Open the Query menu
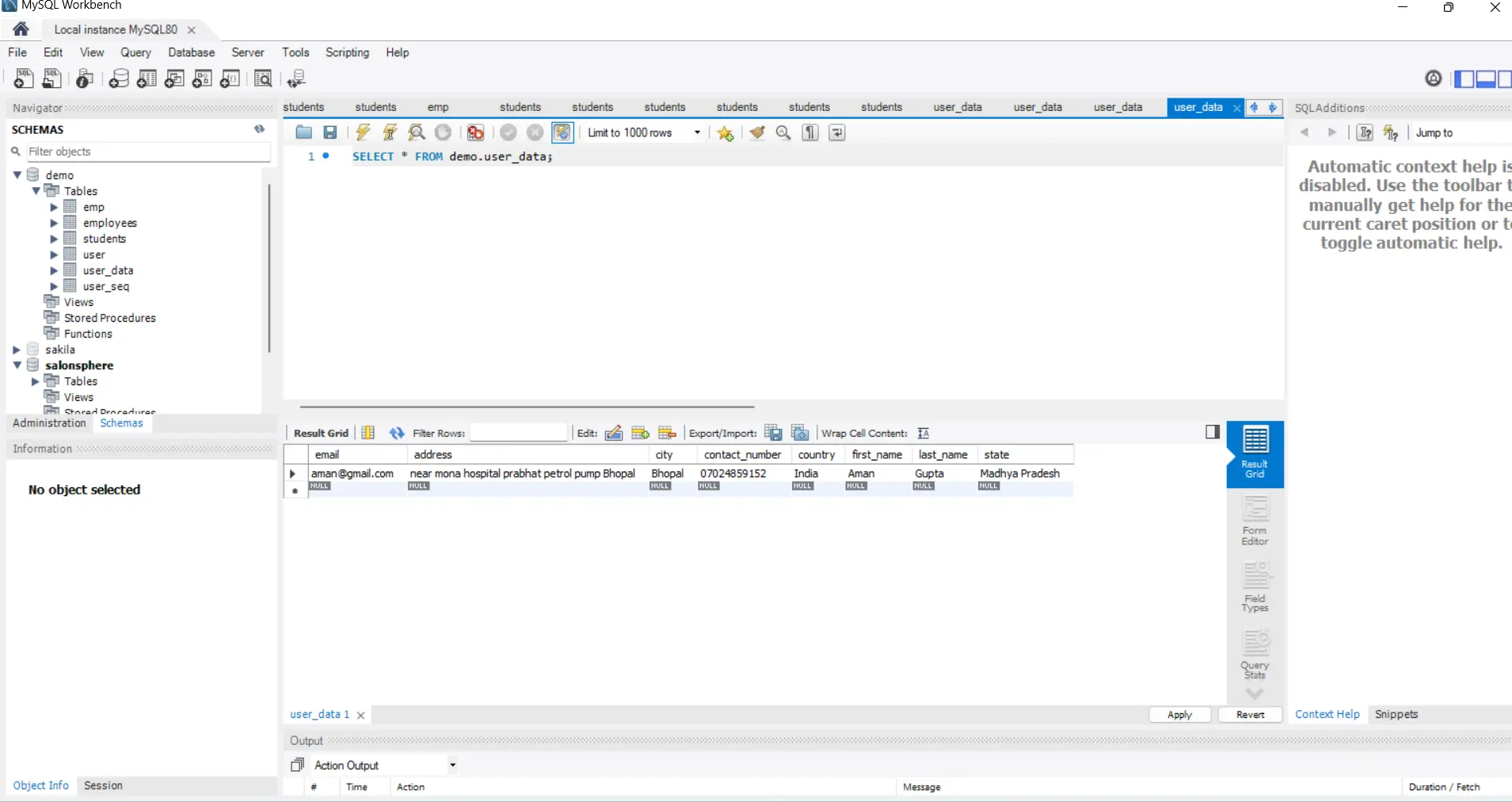1512x802 pixels. [x=135, y=52]
